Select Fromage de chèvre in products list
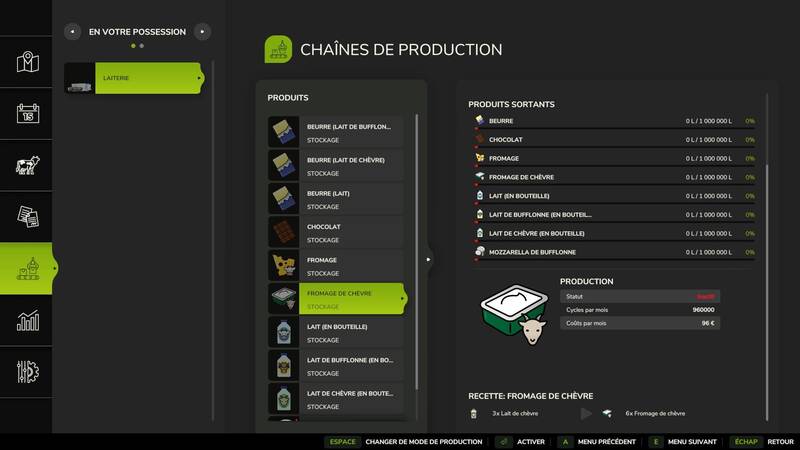Screen dimensions: 800x450 (x=336, y=299)
